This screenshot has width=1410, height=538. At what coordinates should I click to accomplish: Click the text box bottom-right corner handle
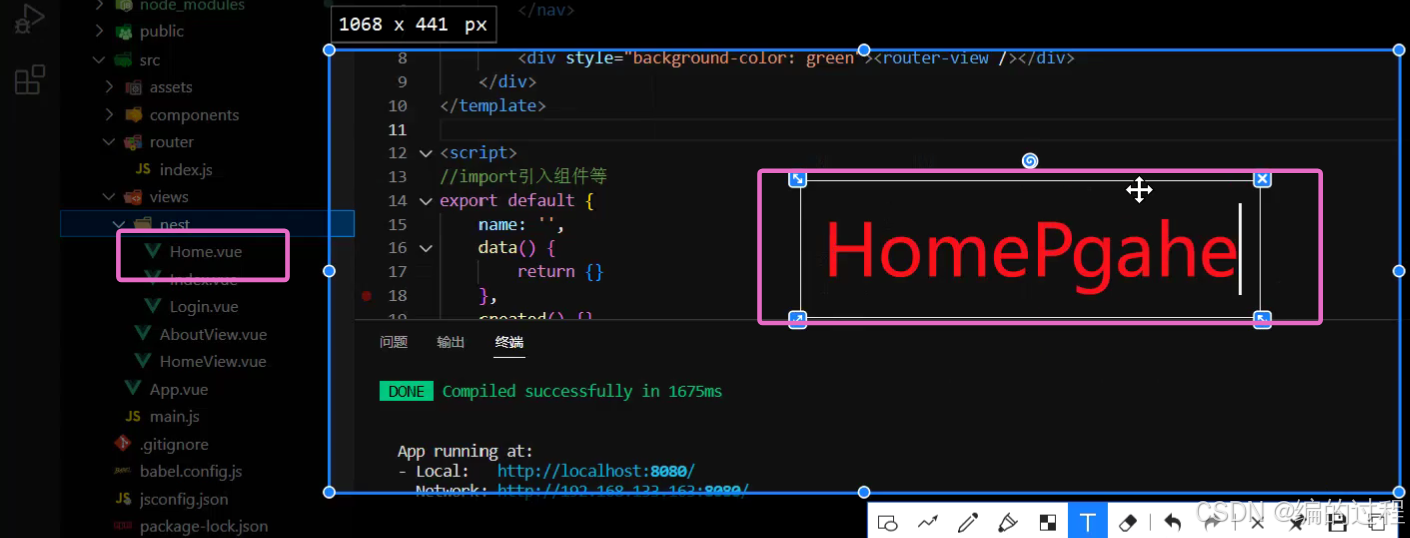tap(1262, 319)
